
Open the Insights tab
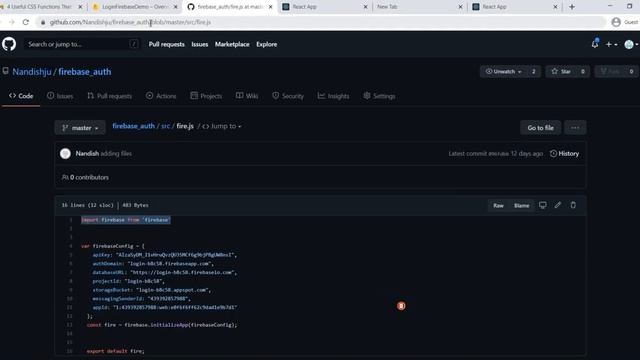333,96
